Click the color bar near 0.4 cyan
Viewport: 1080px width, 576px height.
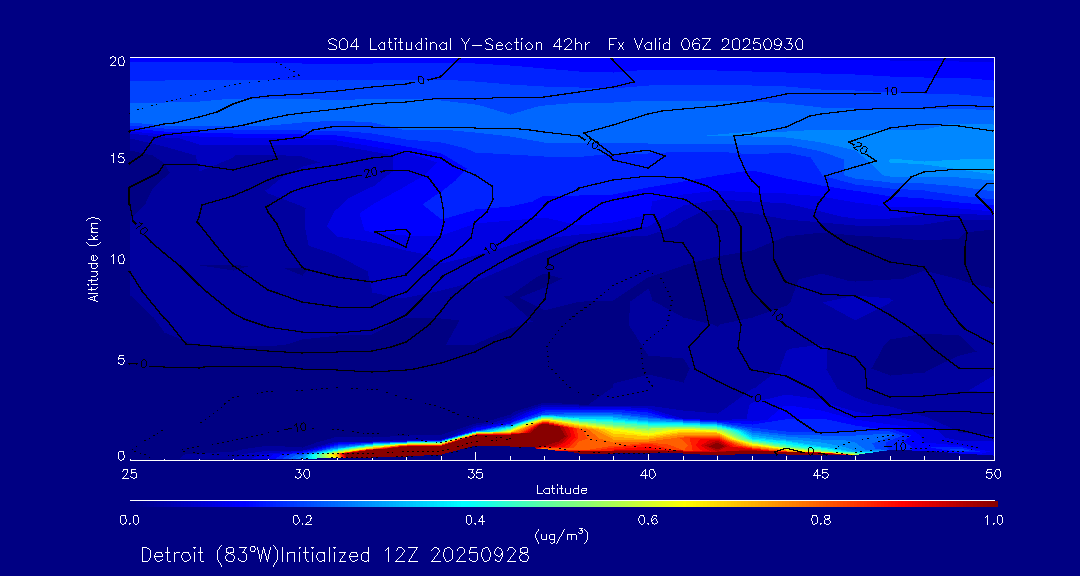pyautogui.click(x=476, y=504)
